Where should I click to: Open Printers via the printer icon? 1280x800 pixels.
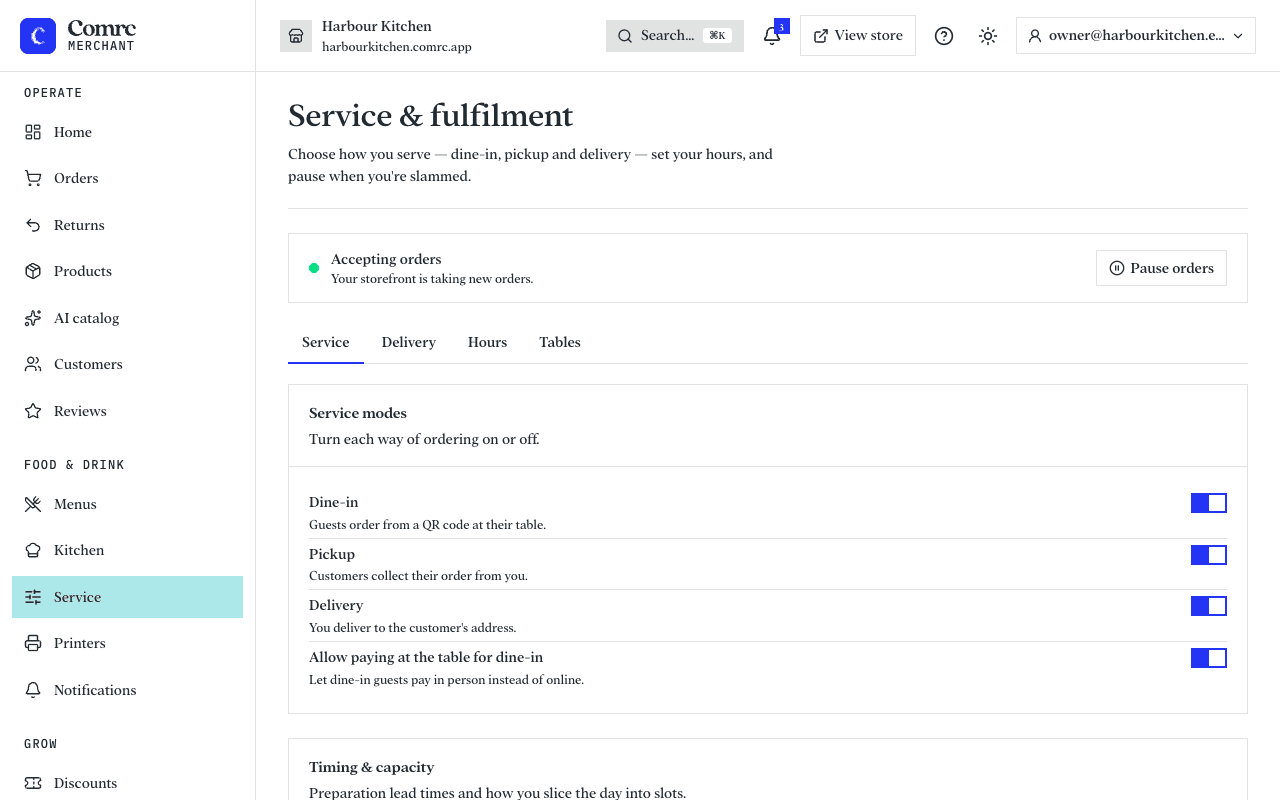coord(33,643)
